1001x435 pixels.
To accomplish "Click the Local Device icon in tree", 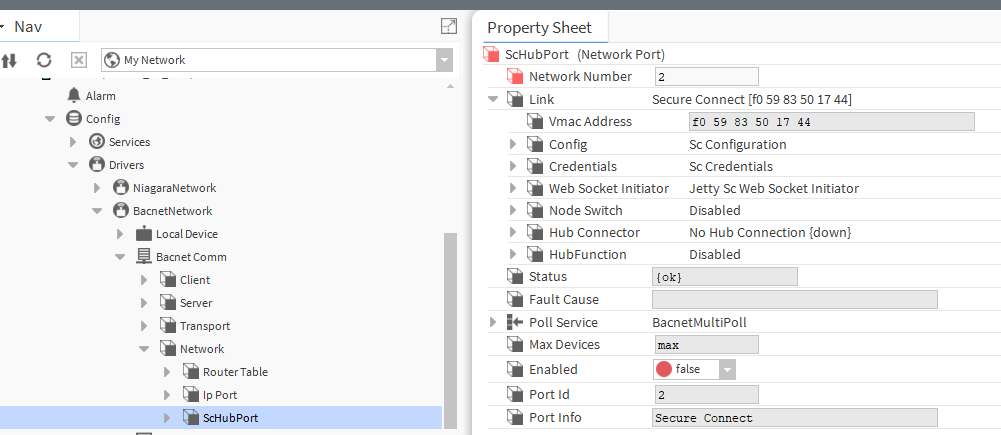I will tap(144, 234).
